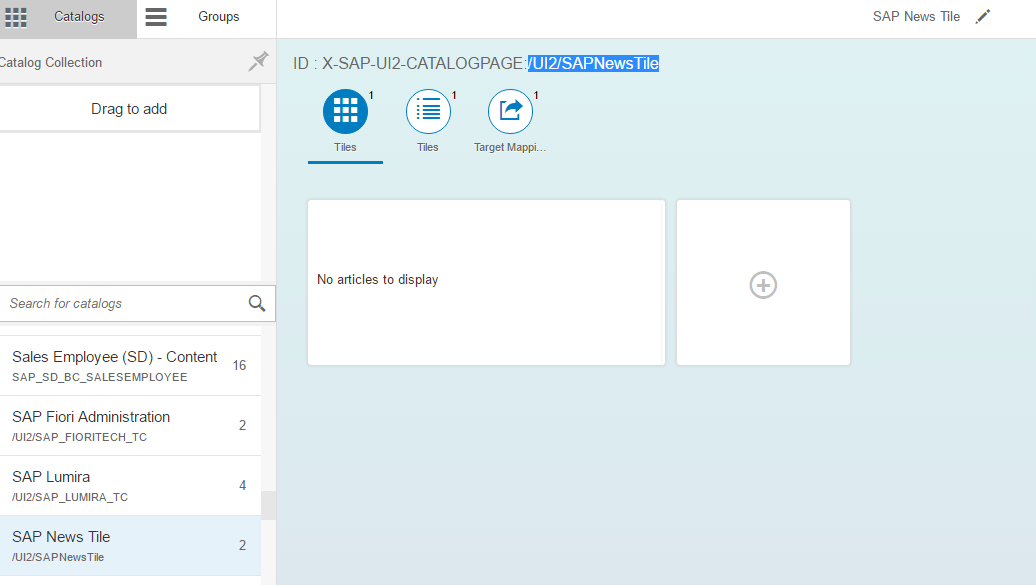Select the SAP News Tile catalog
The width and height of the screenshot is (1036, 585).
(x=130, y=546)
